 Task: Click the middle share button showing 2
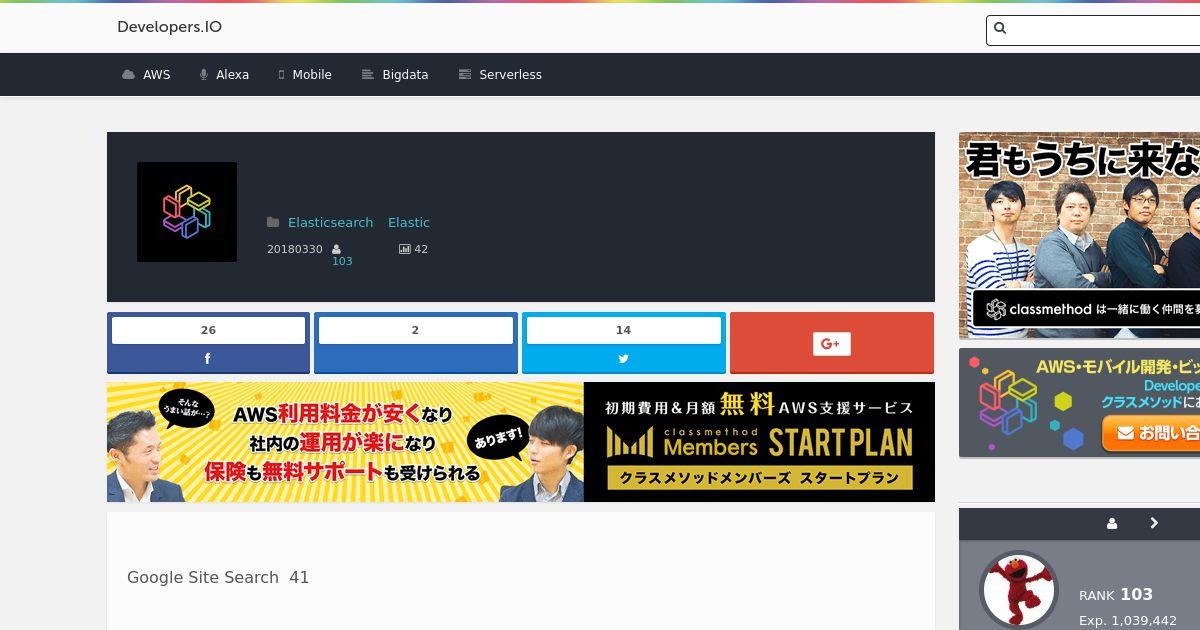point(416,343)
